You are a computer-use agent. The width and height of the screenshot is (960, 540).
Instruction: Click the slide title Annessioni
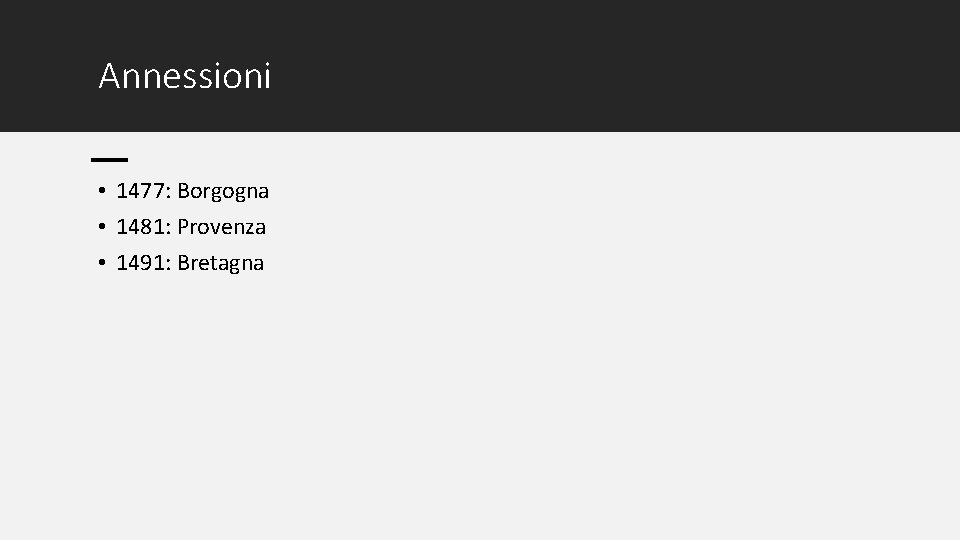pos(184,76)
